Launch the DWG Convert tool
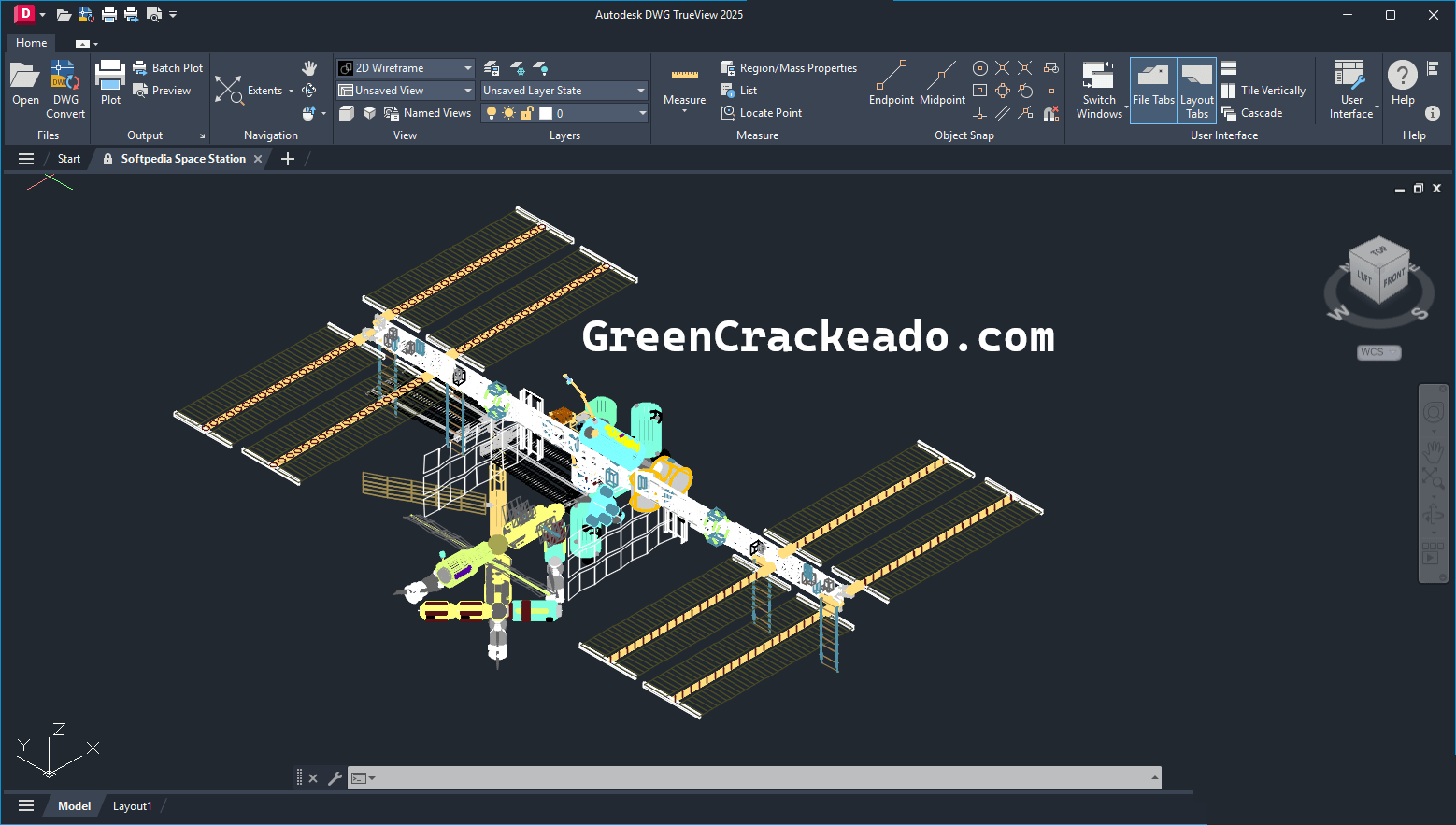The image size is (1456, 825). (x=65, y=90)
